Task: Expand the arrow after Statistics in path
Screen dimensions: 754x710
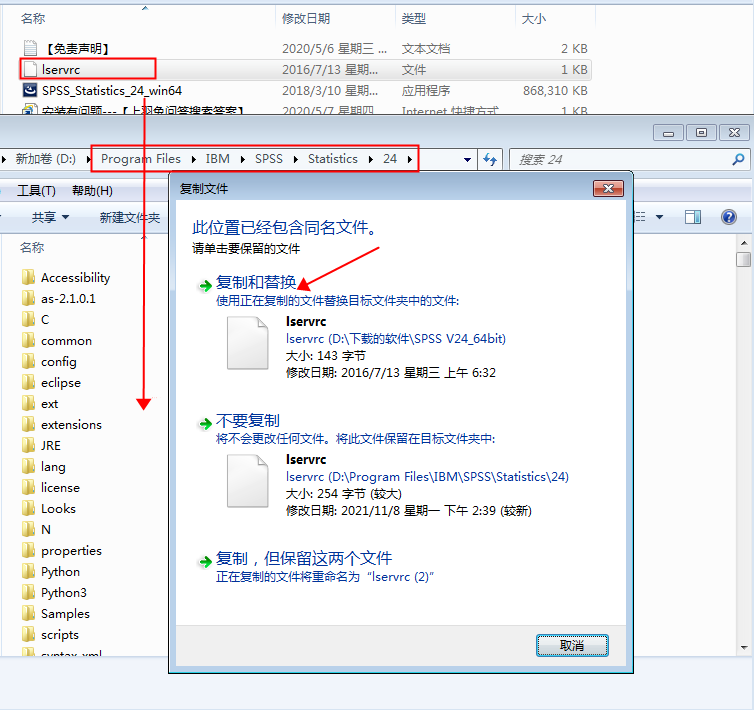Action: [370, 159]
